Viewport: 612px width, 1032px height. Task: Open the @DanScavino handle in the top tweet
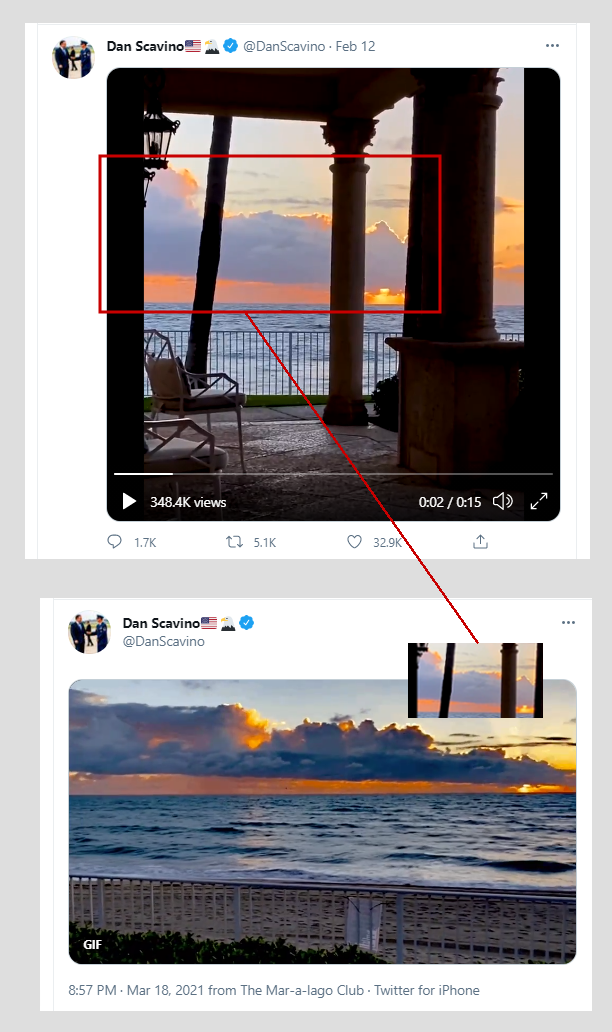click(284, 46)
